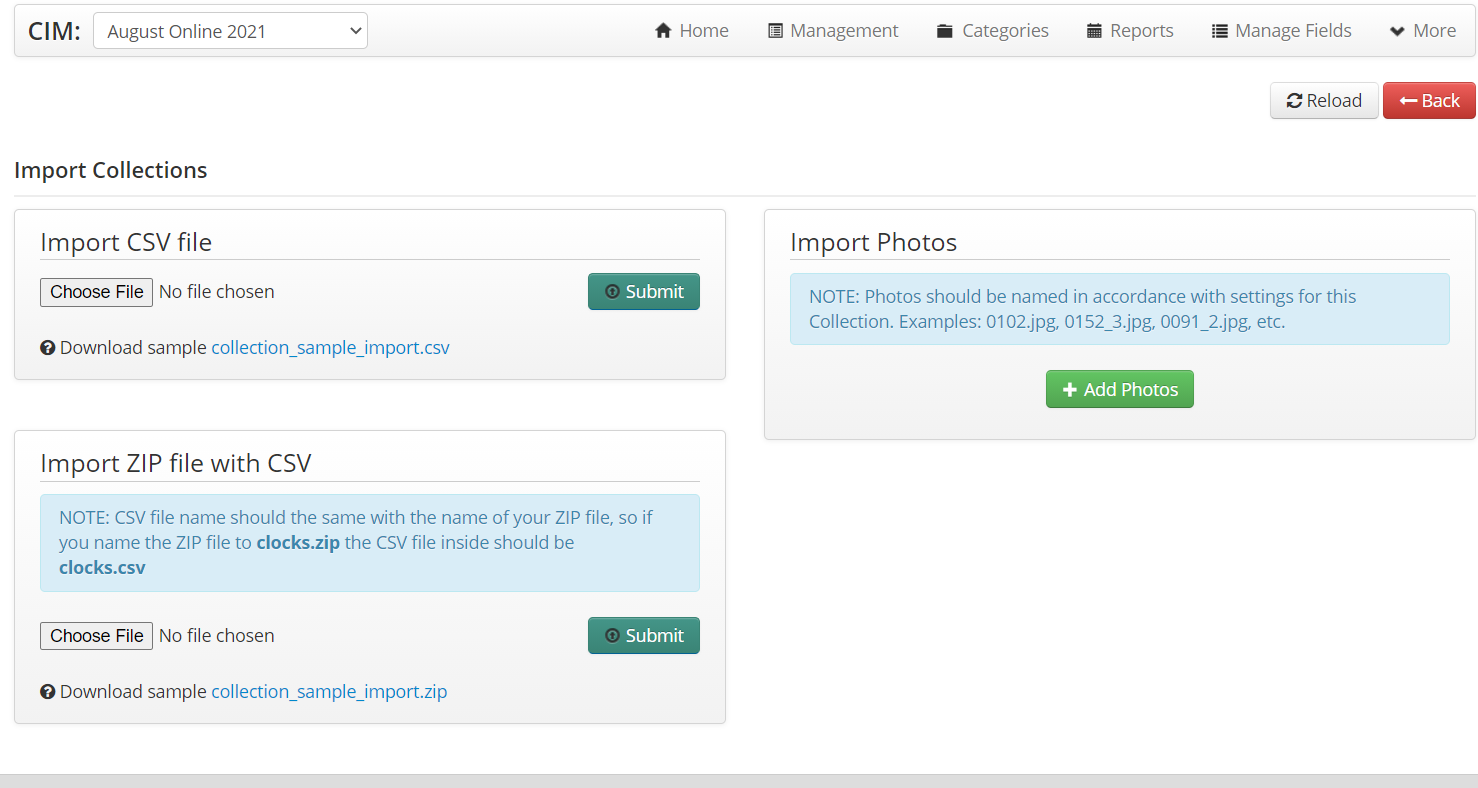Click the Categories folder icon
1478x788 pixels.
[x=945, y=31]
